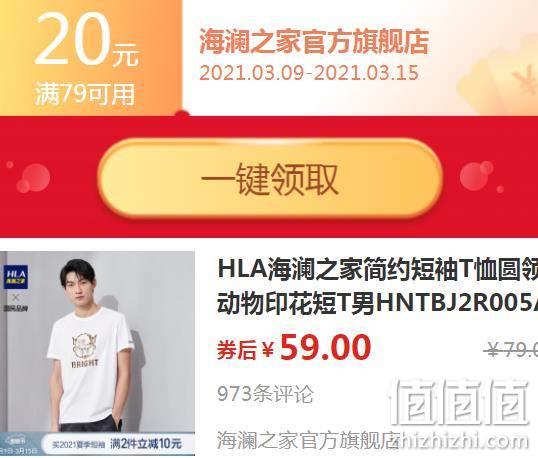Click the BRIGHT monkey print on the shirt

85,350
